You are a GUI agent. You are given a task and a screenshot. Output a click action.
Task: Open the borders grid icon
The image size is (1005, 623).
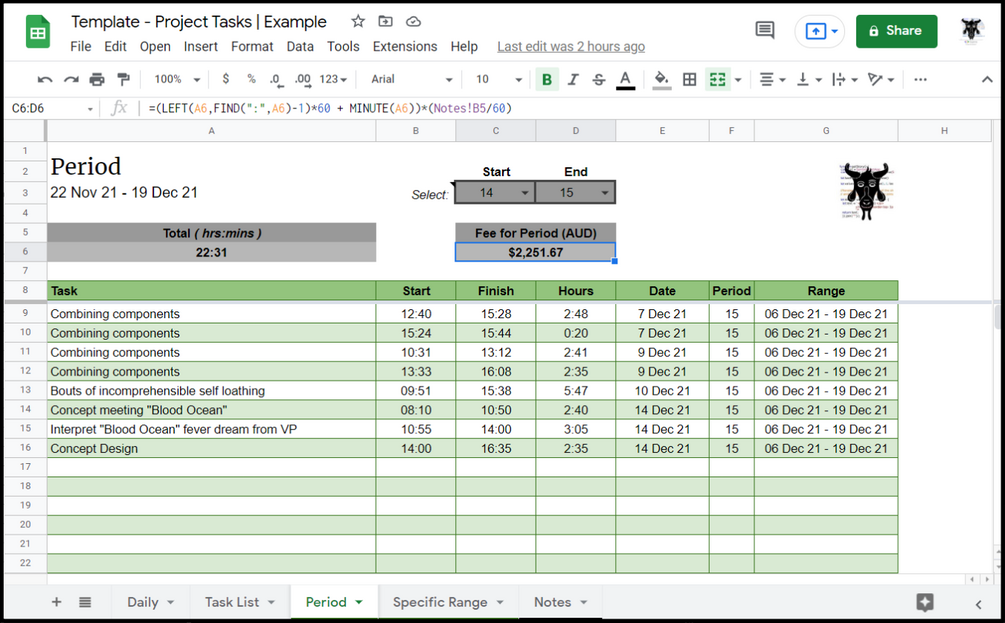[x=690, y=79]
